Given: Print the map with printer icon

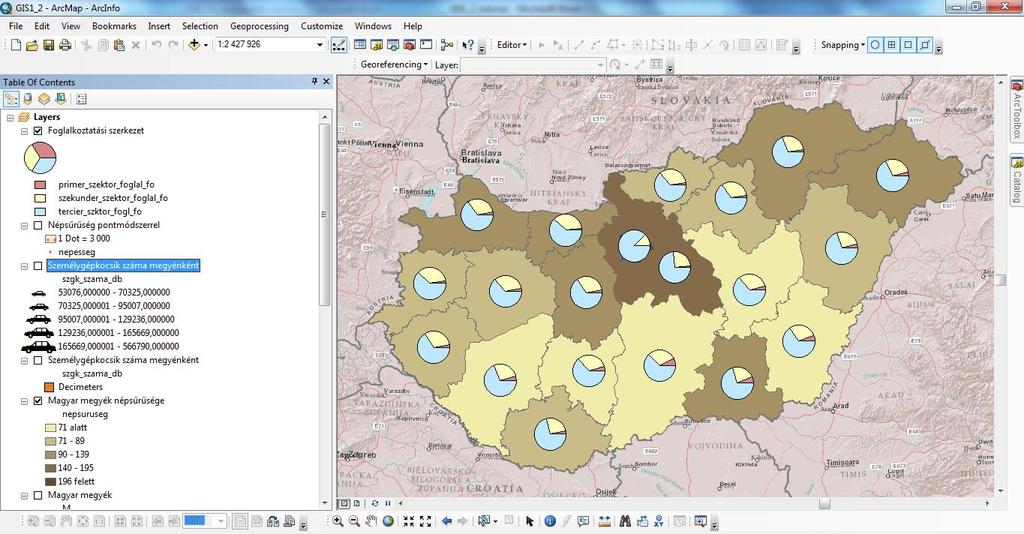Looking at the screenshot, I should (x=65, y=45).
